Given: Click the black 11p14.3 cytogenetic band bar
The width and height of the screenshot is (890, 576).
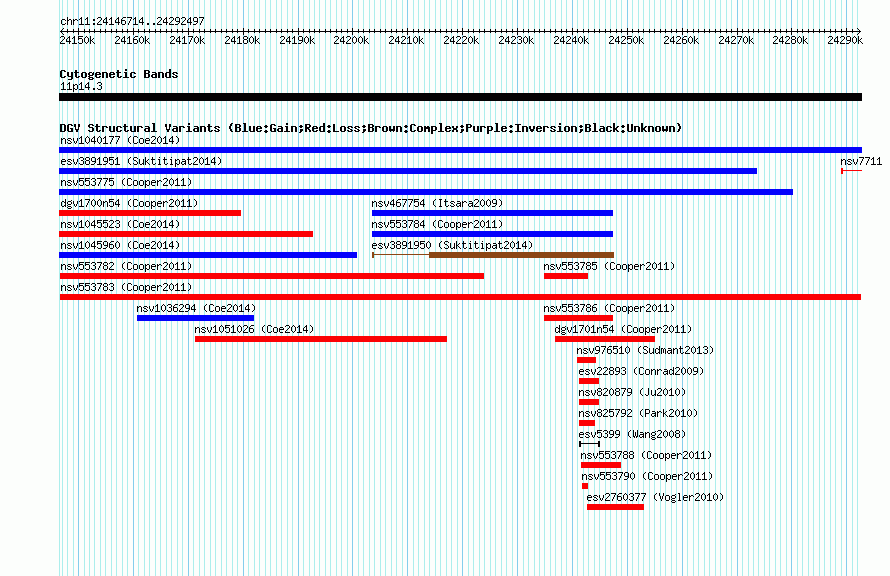Looking at the screenshot, I should (460, 97).
